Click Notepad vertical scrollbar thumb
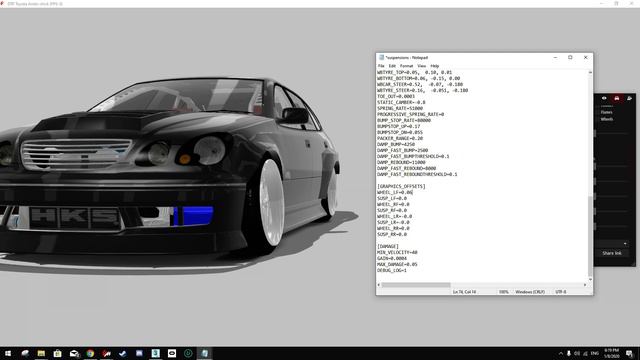The image size is (640, 360). [590, 236]
